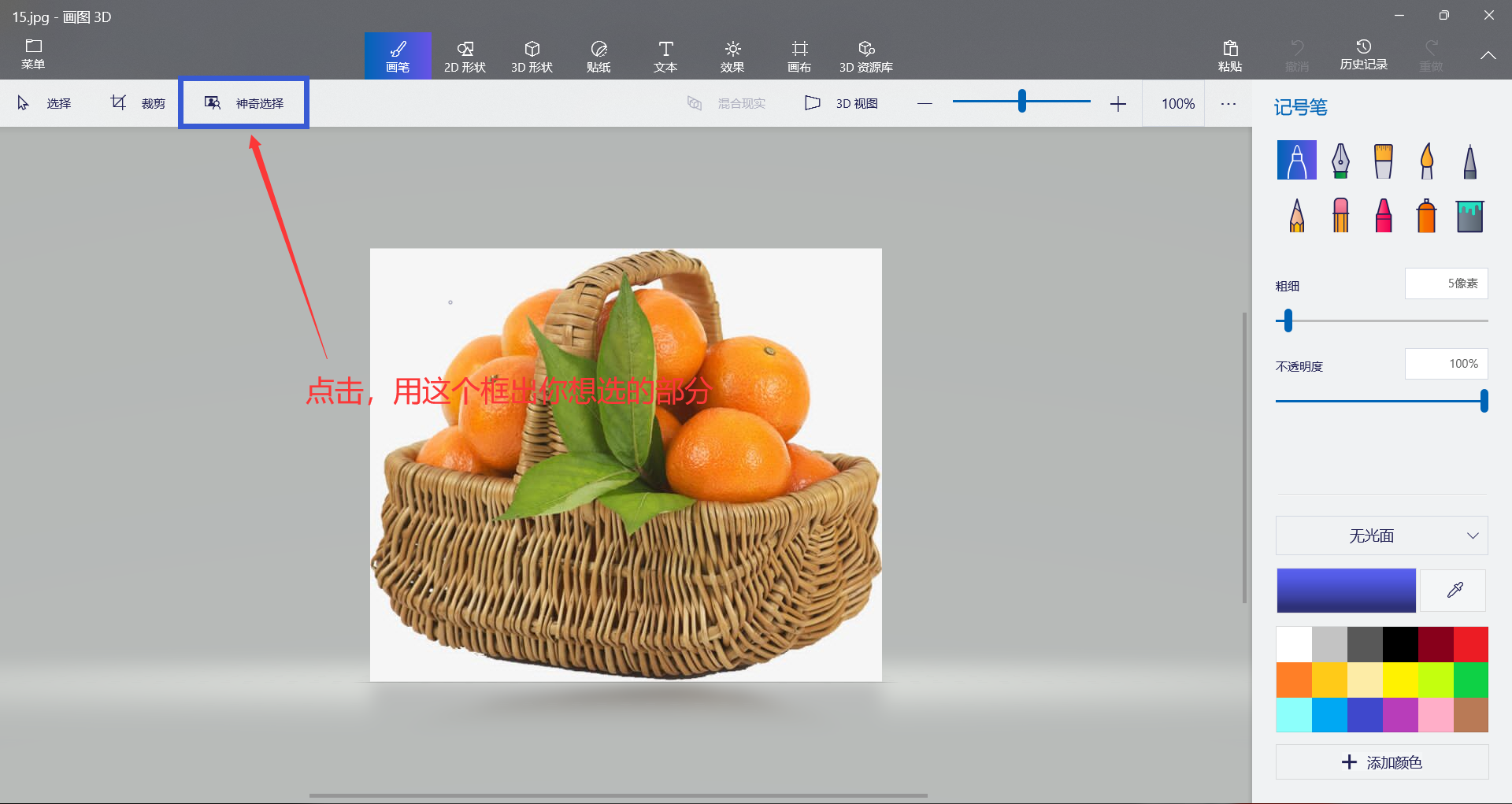The width and height of the screenshot is (1512, 804).
Task: Zoom in with the plus button
Action: click(x=1117, y=103)
